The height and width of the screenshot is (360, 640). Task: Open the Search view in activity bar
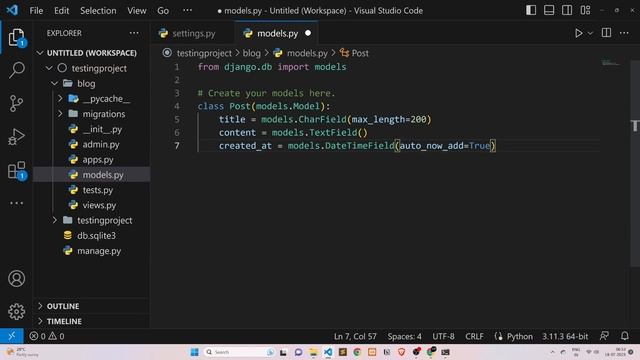[x=16, y=70]
